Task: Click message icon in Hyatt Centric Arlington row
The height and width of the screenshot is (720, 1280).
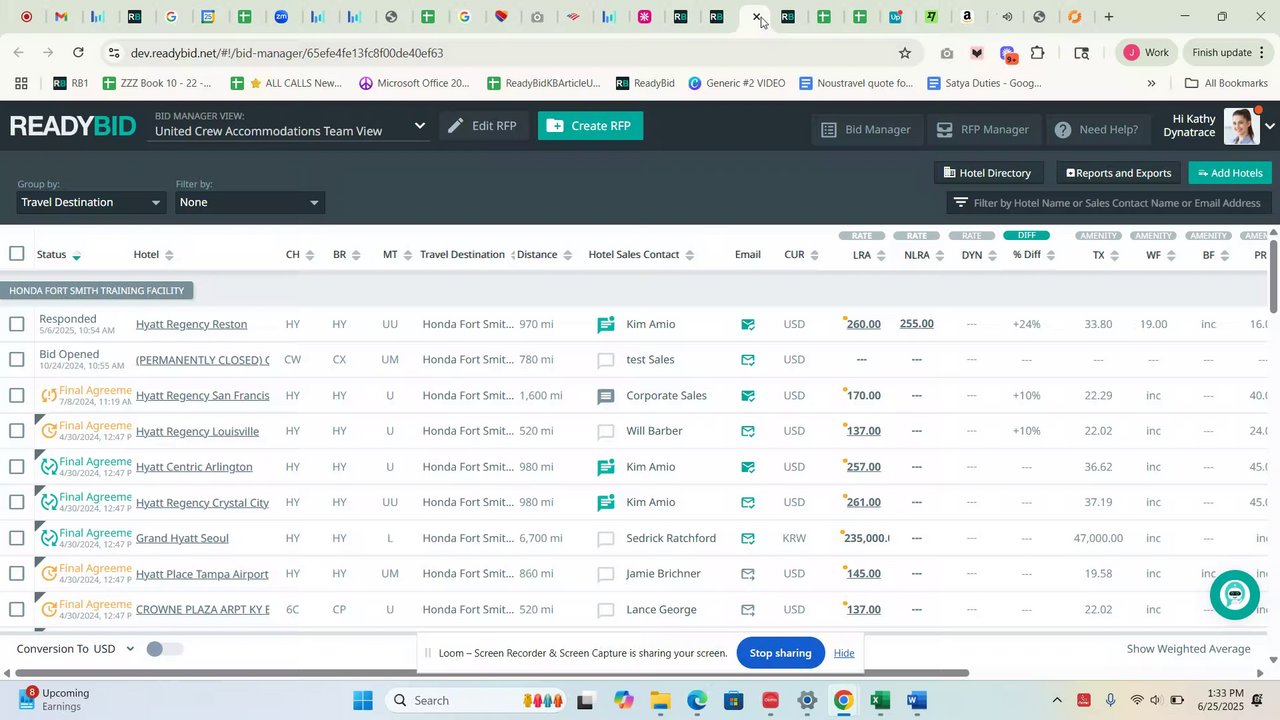Action: pyautogui.click(x=606, y=467)
